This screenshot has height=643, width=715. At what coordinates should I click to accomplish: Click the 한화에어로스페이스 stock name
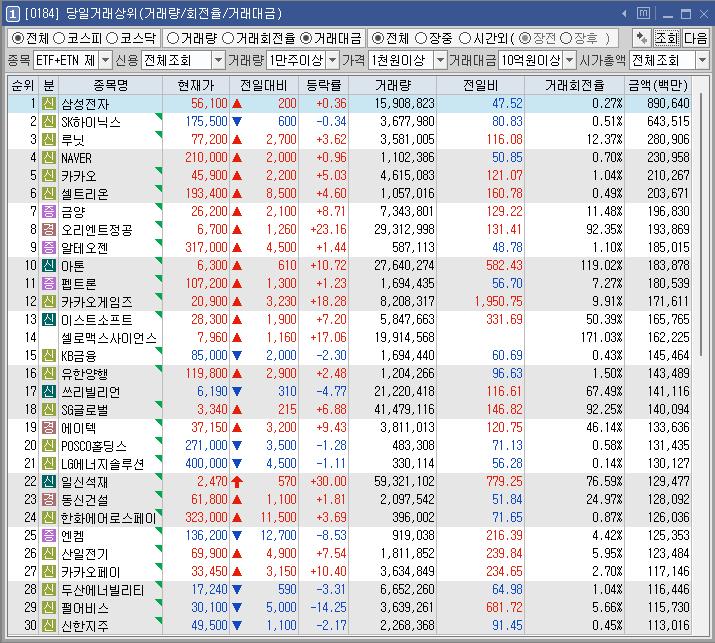(109, 518)
